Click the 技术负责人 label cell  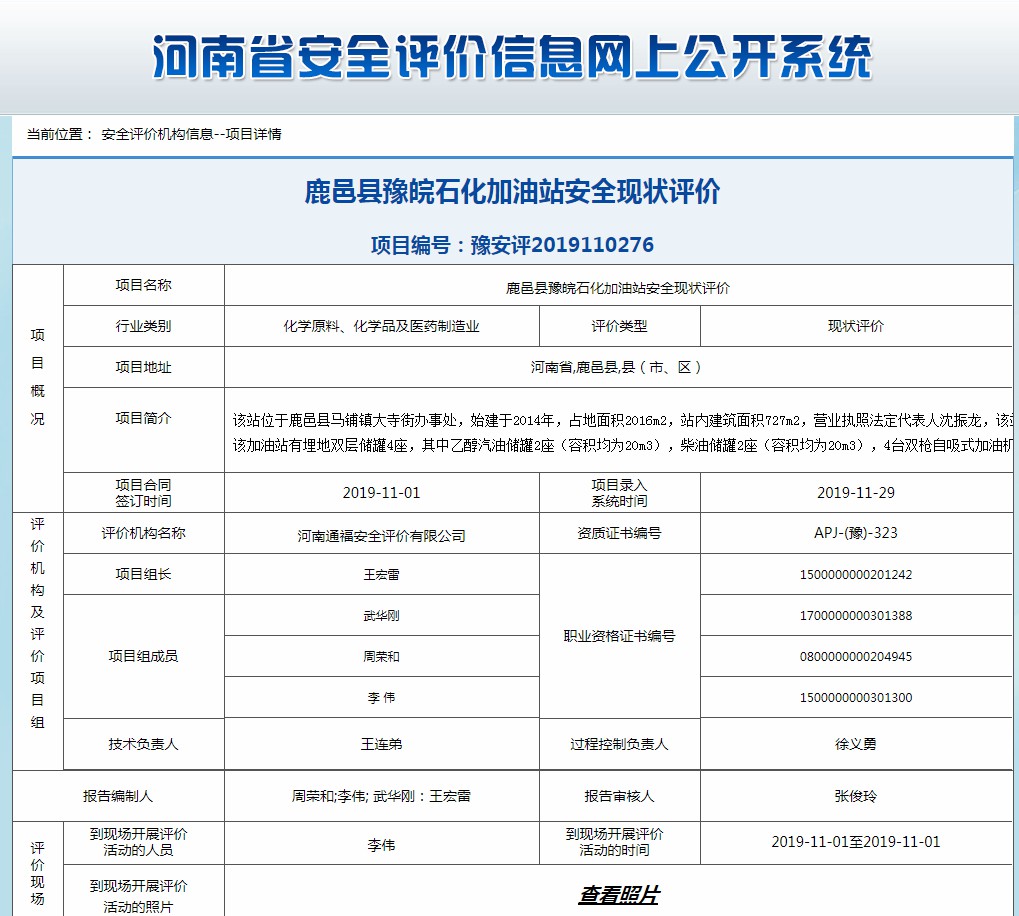click(x=144, y=744)
